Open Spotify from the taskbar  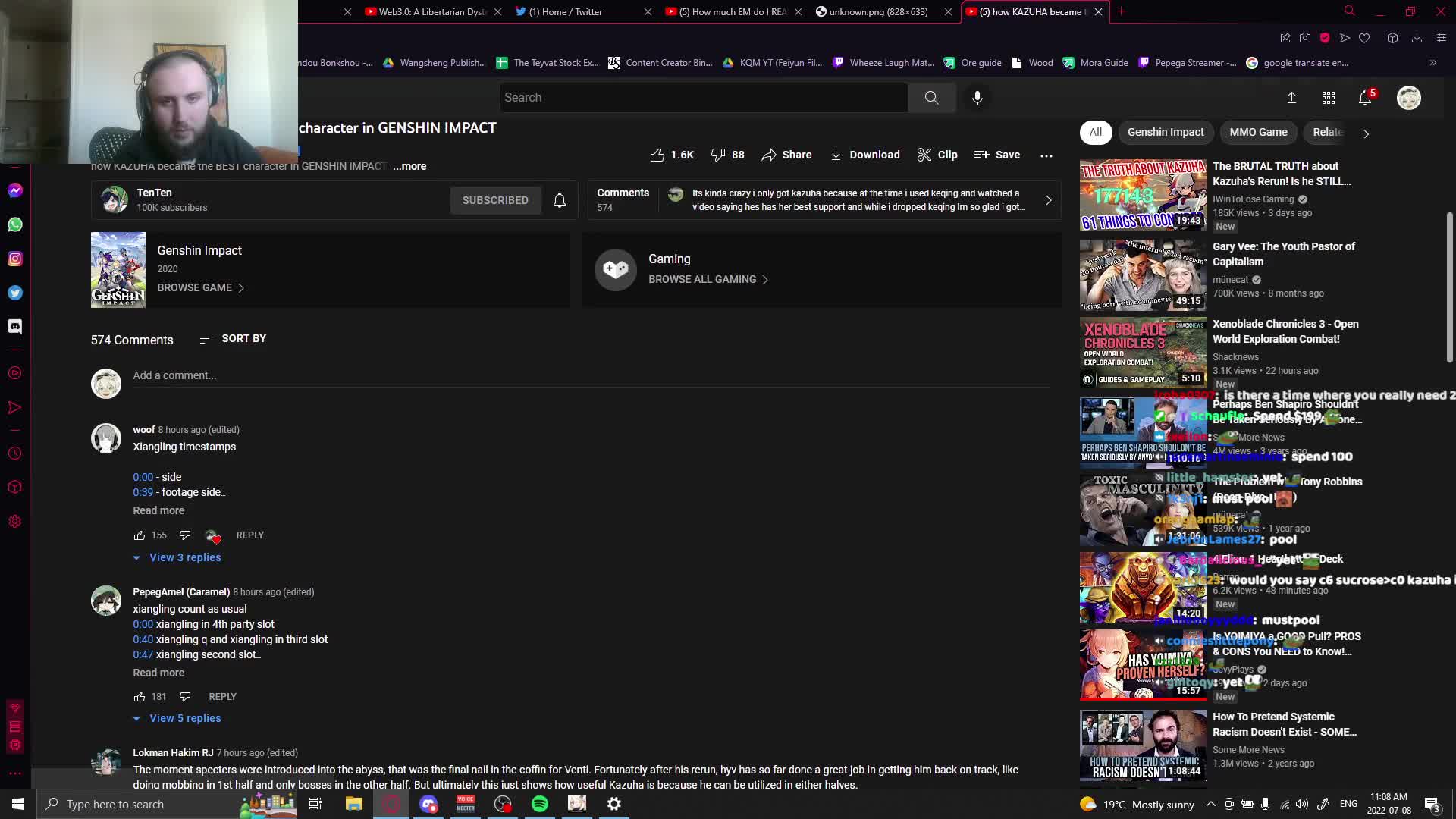coord(540,804)
